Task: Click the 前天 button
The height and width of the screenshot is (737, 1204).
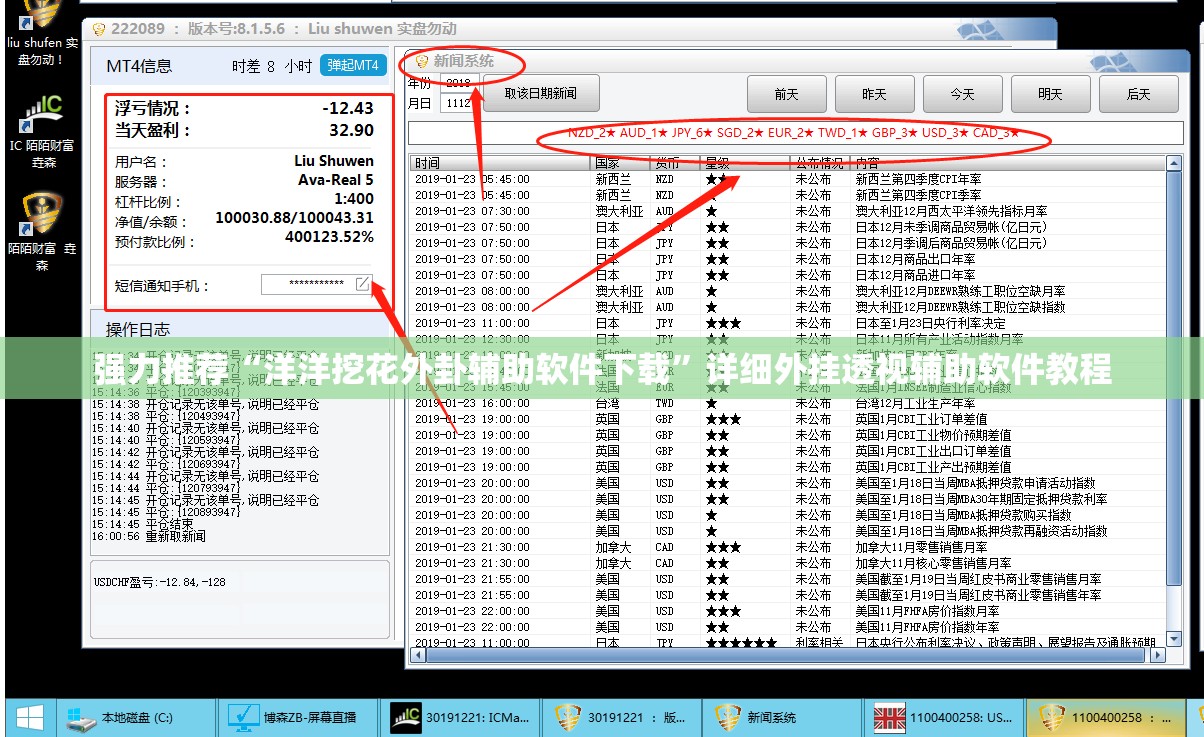Action: point(787,94)
